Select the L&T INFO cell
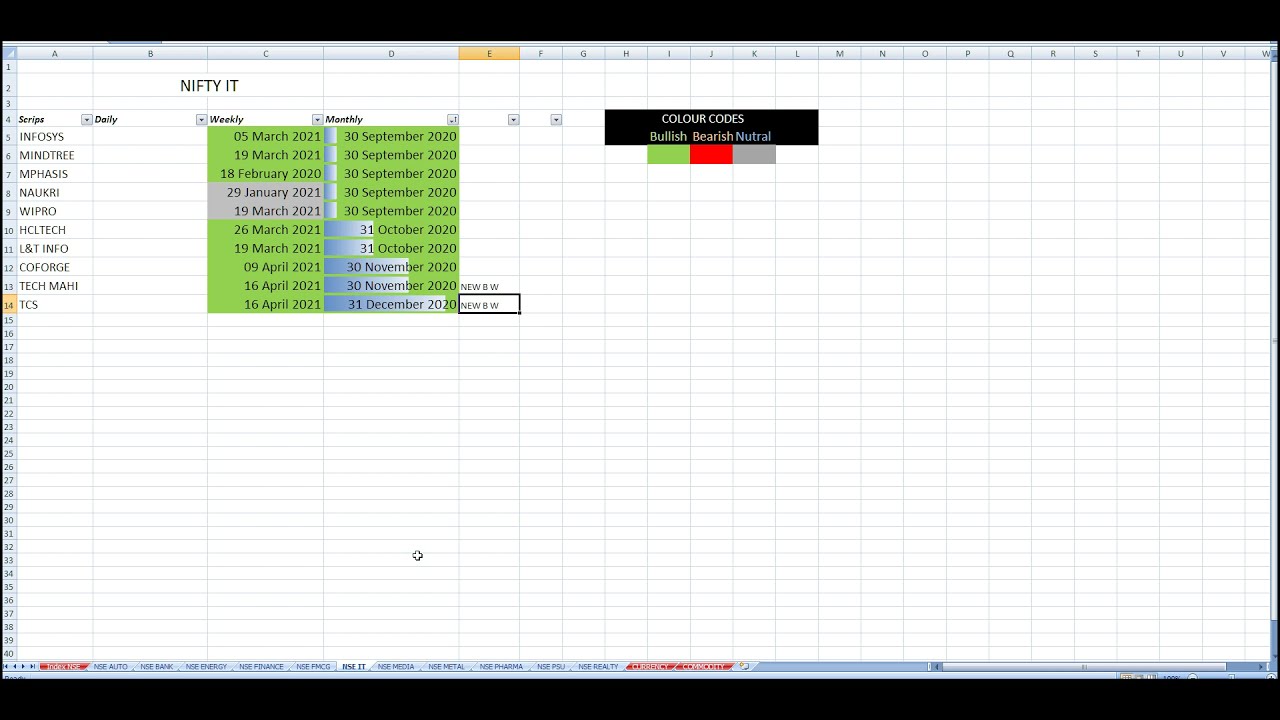The width and height of the screenshot is (1280, 720). (x=55, y=249)
